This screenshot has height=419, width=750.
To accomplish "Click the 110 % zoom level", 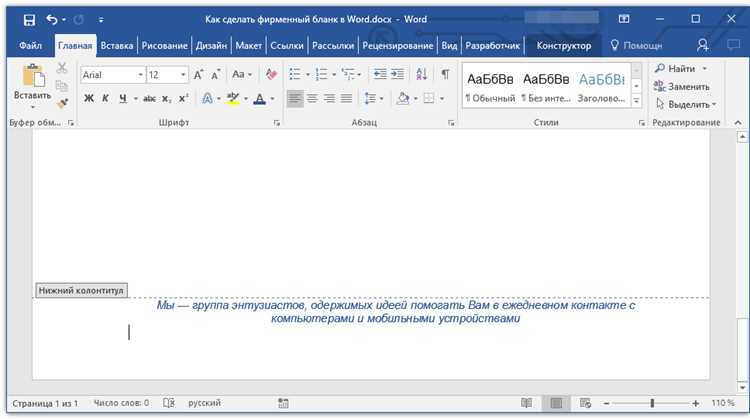I will pyautogui.click(x=722, y=403).
